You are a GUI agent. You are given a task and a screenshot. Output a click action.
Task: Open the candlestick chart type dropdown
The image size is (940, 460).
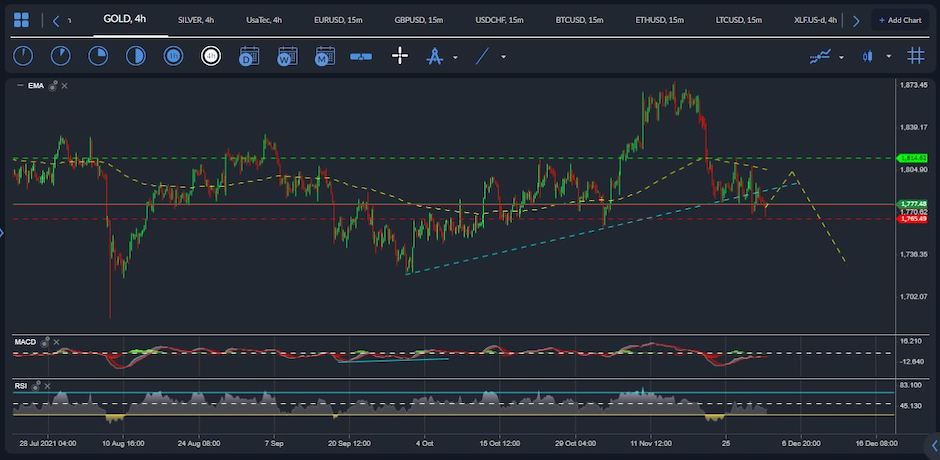(x=889, y=57)
